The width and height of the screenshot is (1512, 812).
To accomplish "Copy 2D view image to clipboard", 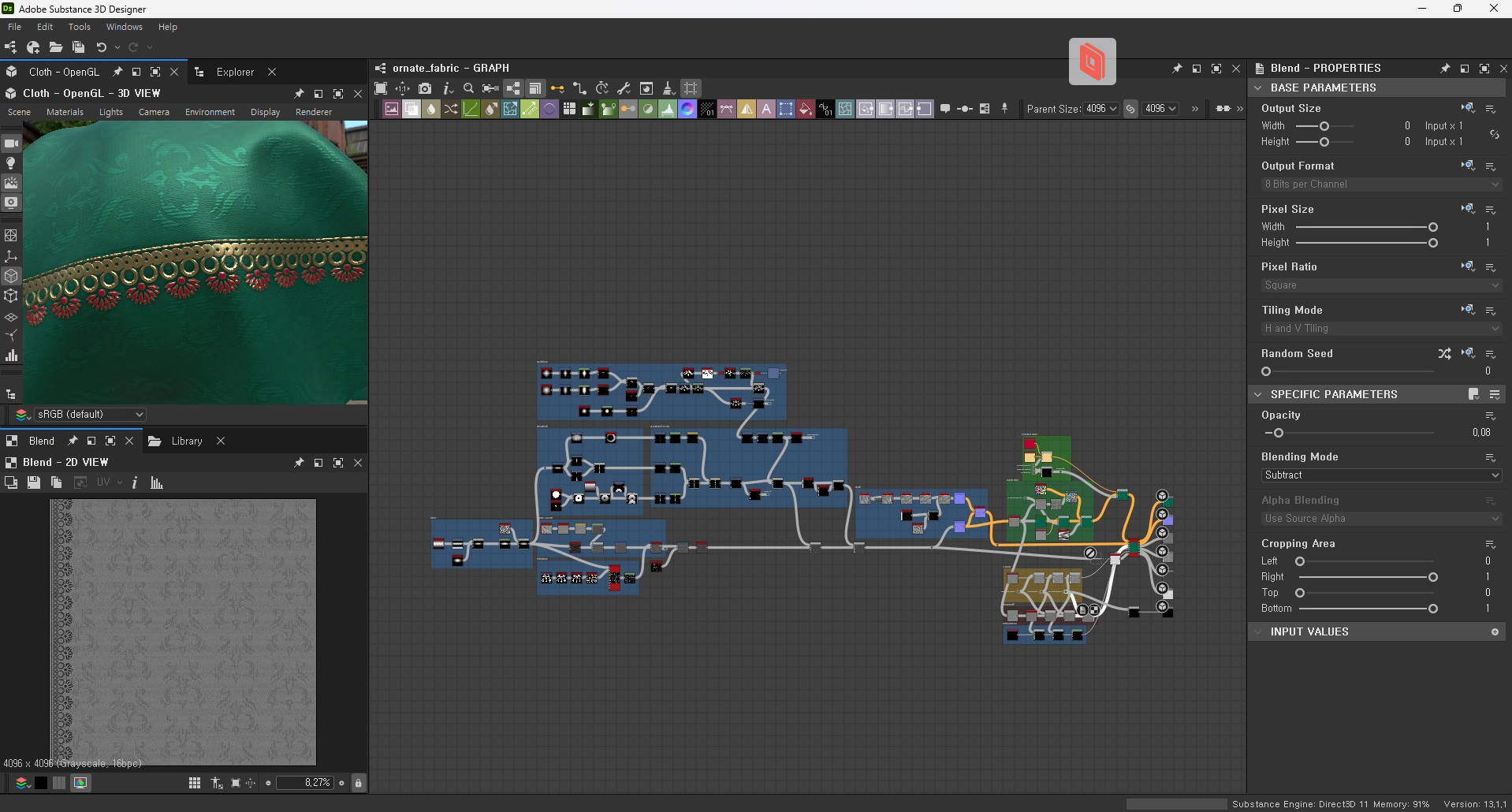I will pyautogui.click(x=56, y=482).
